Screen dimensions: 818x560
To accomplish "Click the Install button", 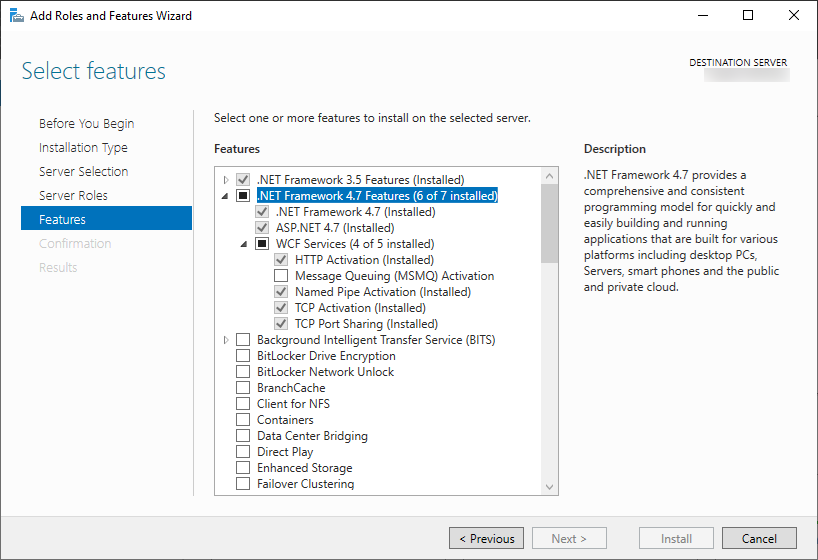I will click(676, 538).
